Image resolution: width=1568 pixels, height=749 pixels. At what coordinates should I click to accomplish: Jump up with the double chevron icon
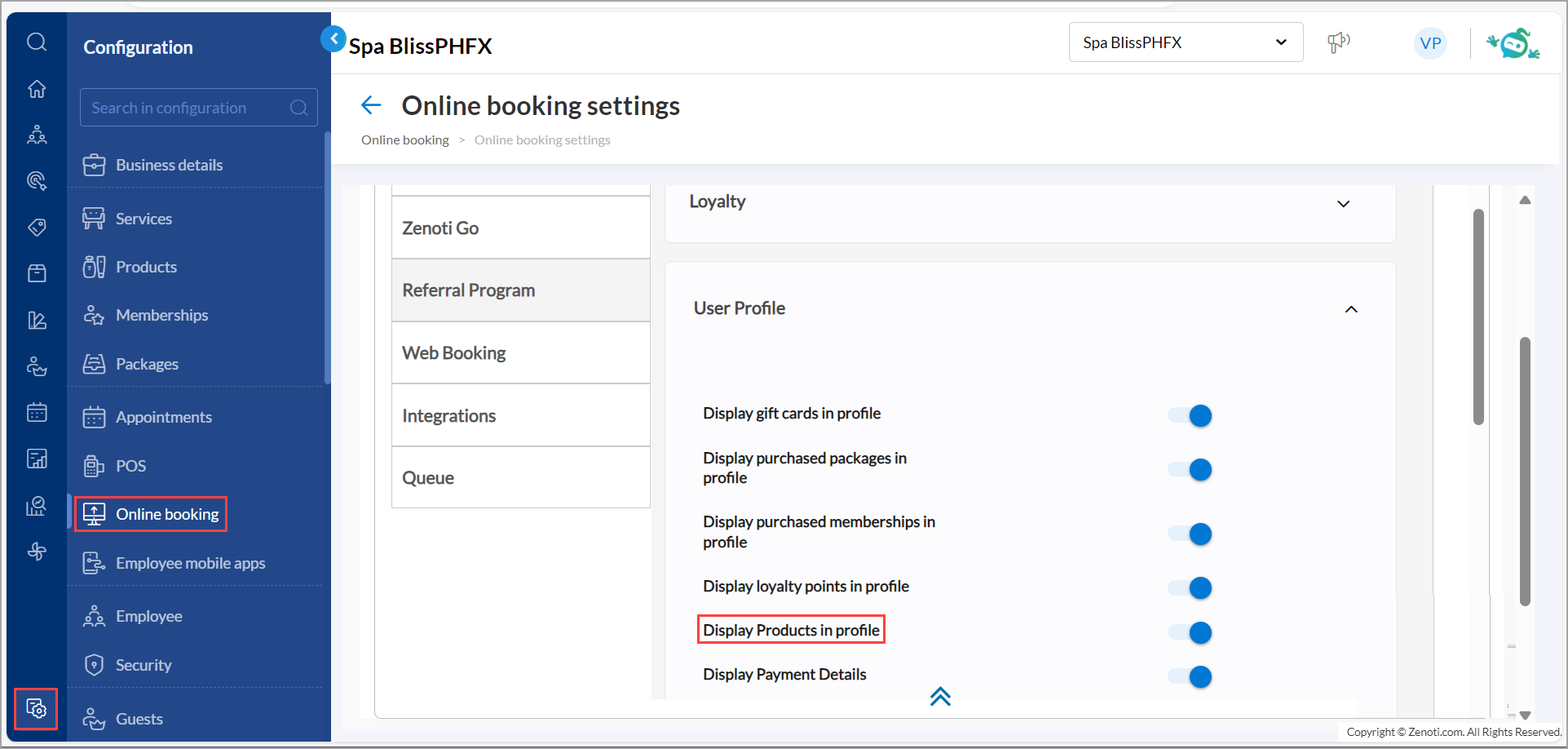tap(940, 696)
